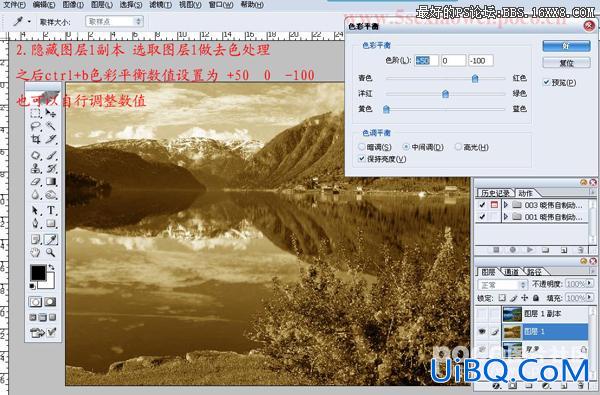Swap foreground and background colors
The width and height of the screenshot is (600, 395).
[52, 267]
